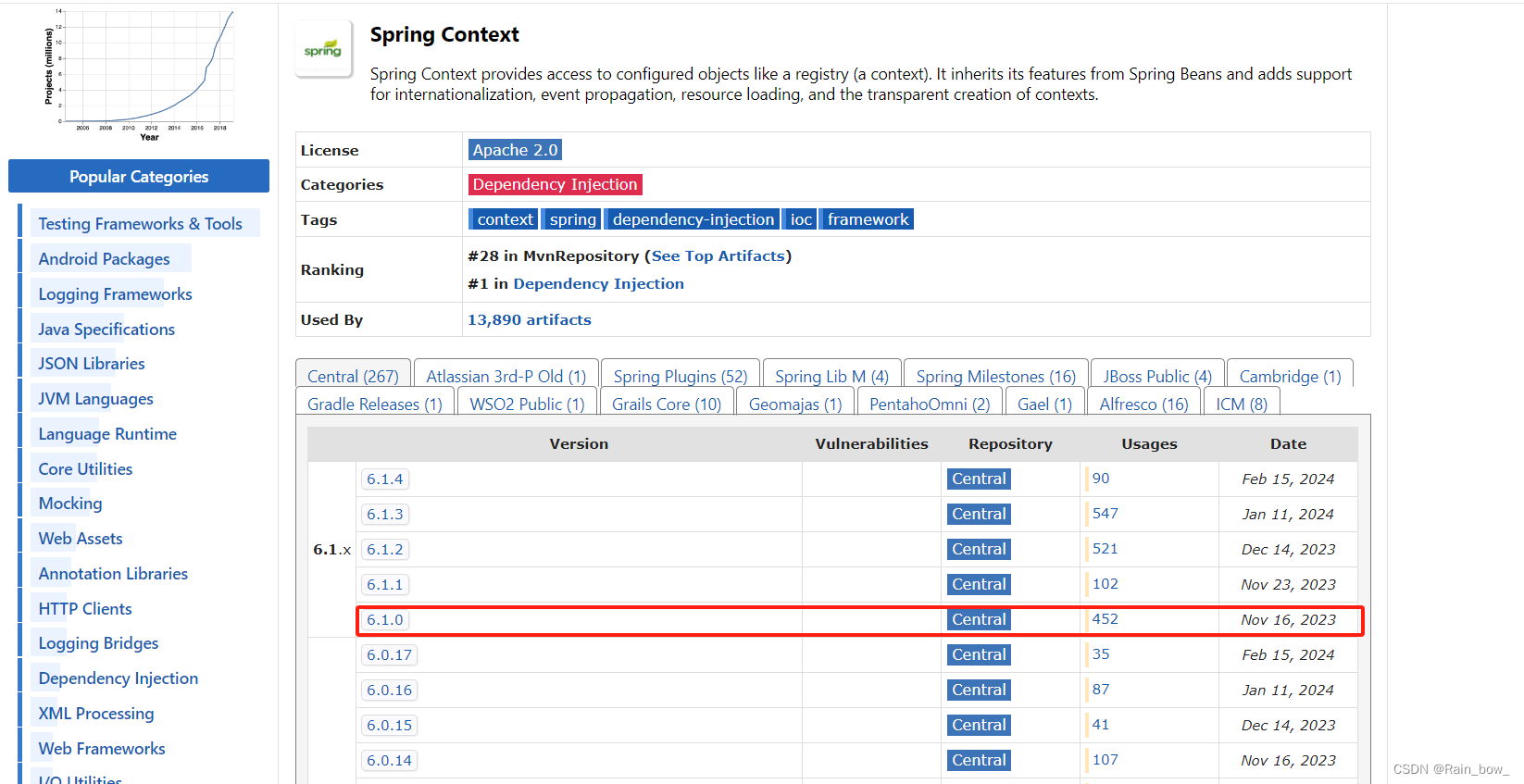
Task: Select the Atlassian 3rd-P Old (1) tab
Action: [506, 376]
